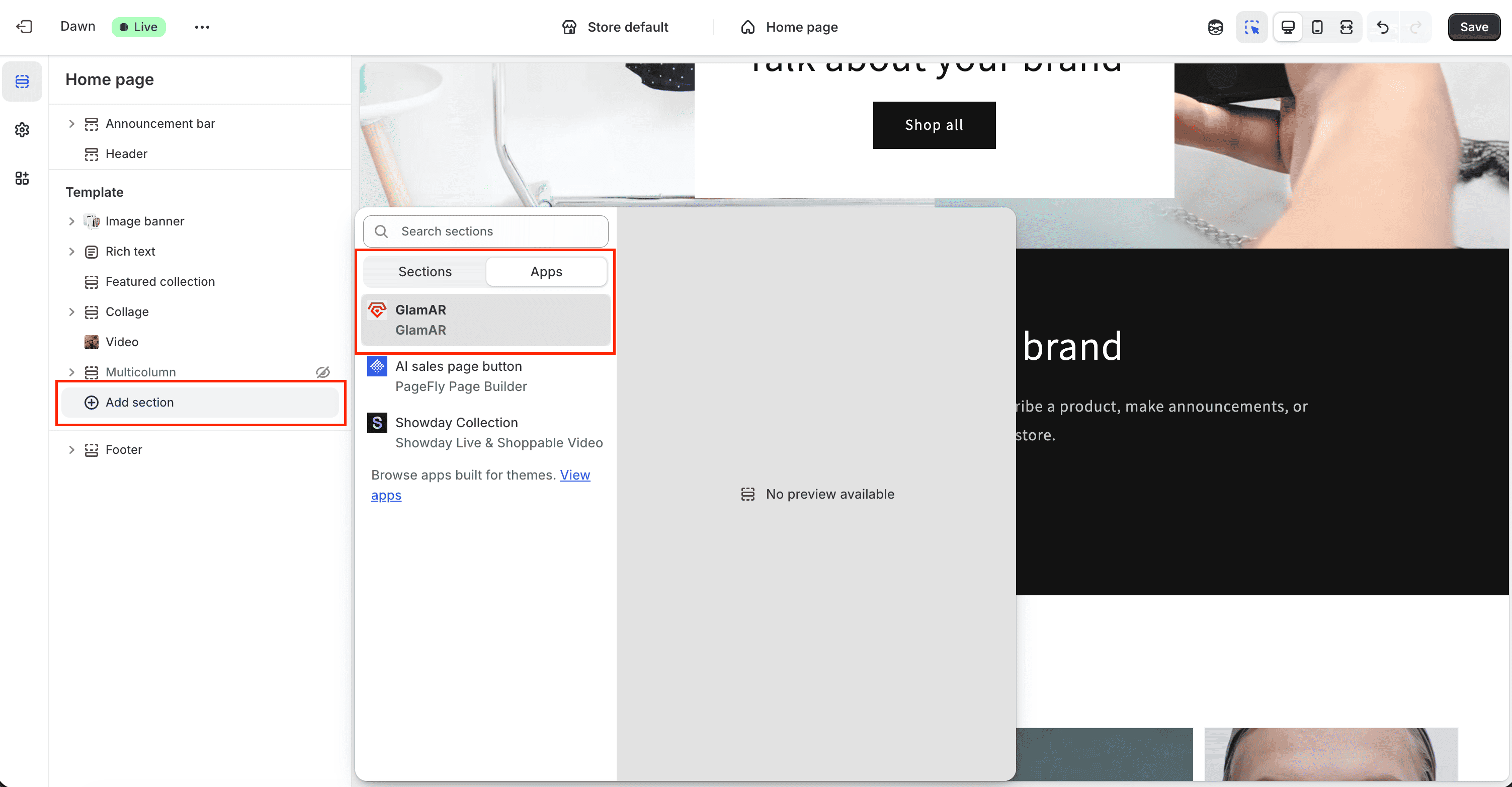Click the Search sections input field
Screen dimensions: 1512x787
click(499, 231)
